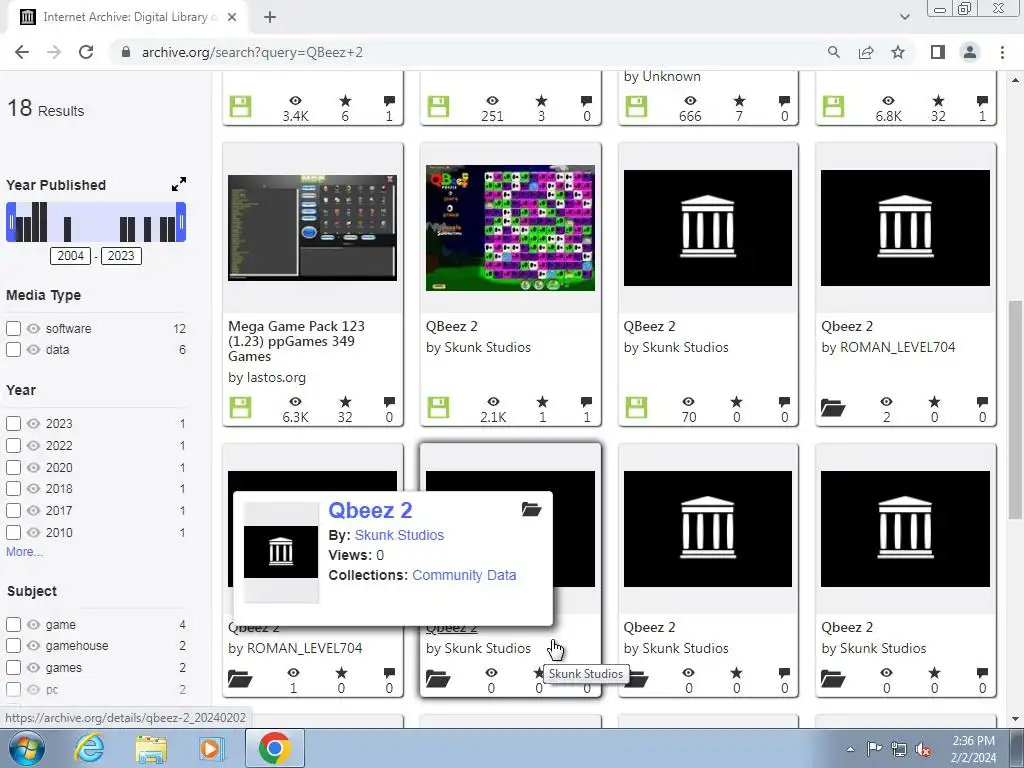This screenshot has width=1024, height=768.
Task: Click the address bar URL
Action: click(252, 52)
